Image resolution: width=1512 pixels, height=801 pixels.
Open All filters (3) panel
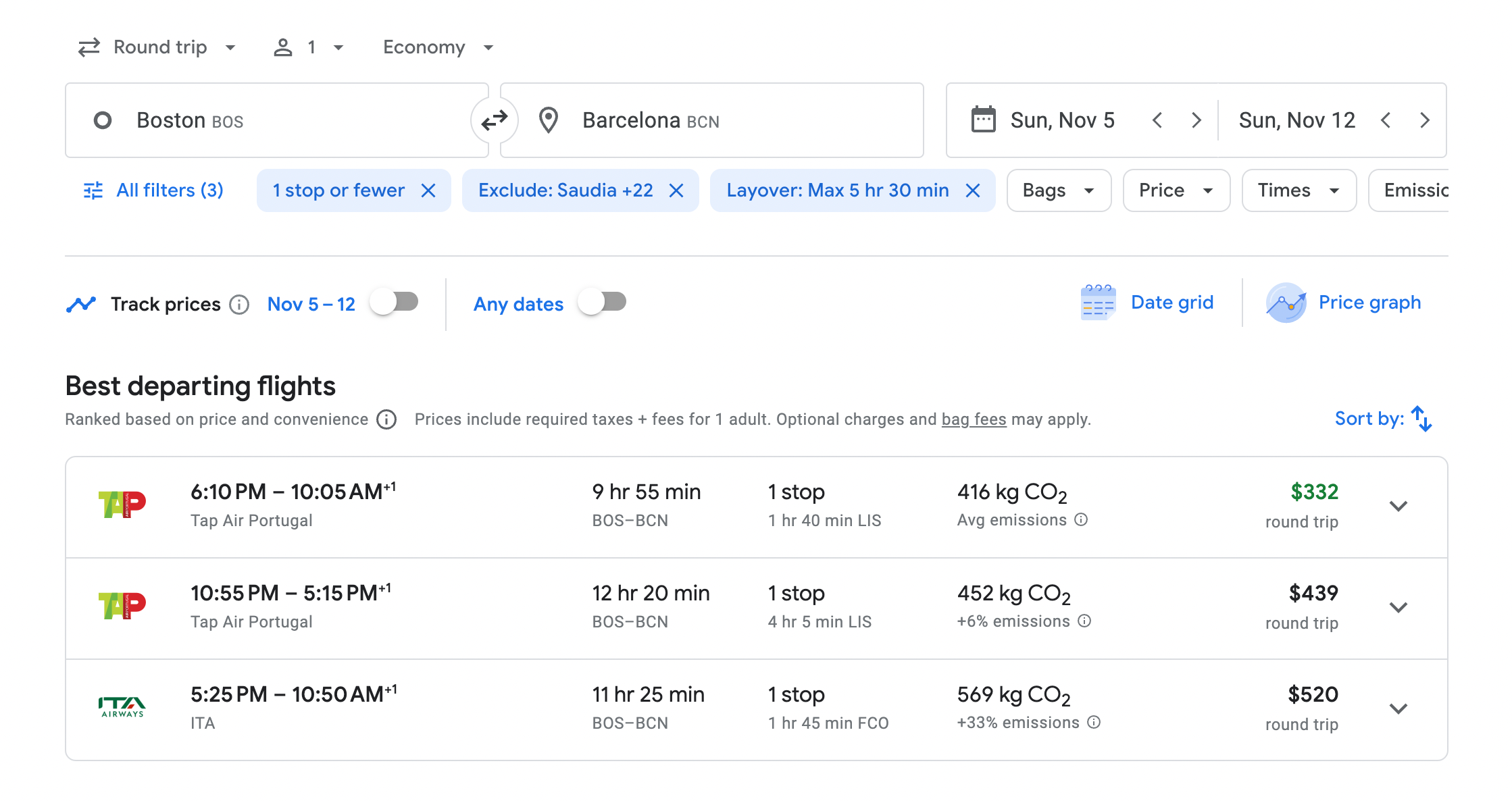(153, 190)
